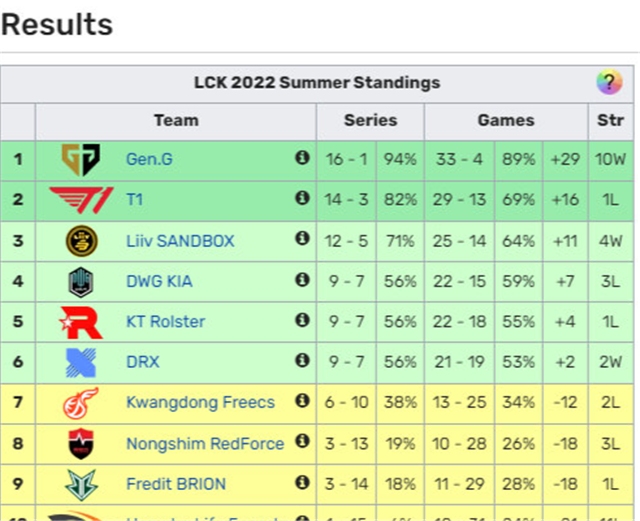This screenshot has width=640, height=521.
Task: Expand info icon beside Liiv SANDBOX
Action: [x=302, y=240]
